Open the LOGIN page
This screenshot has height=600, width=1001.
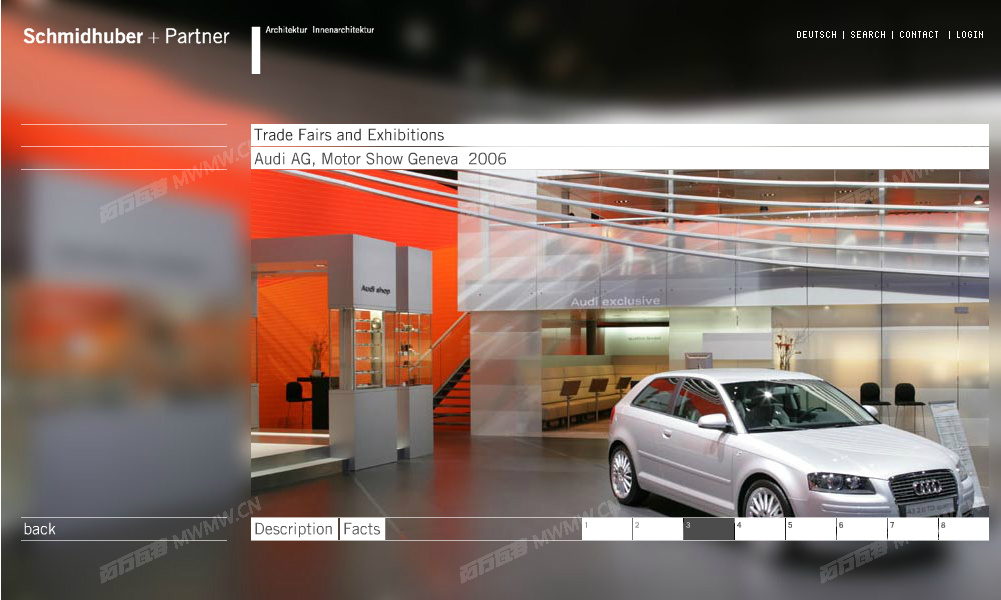pyautogui.click(x=970, y=34)
